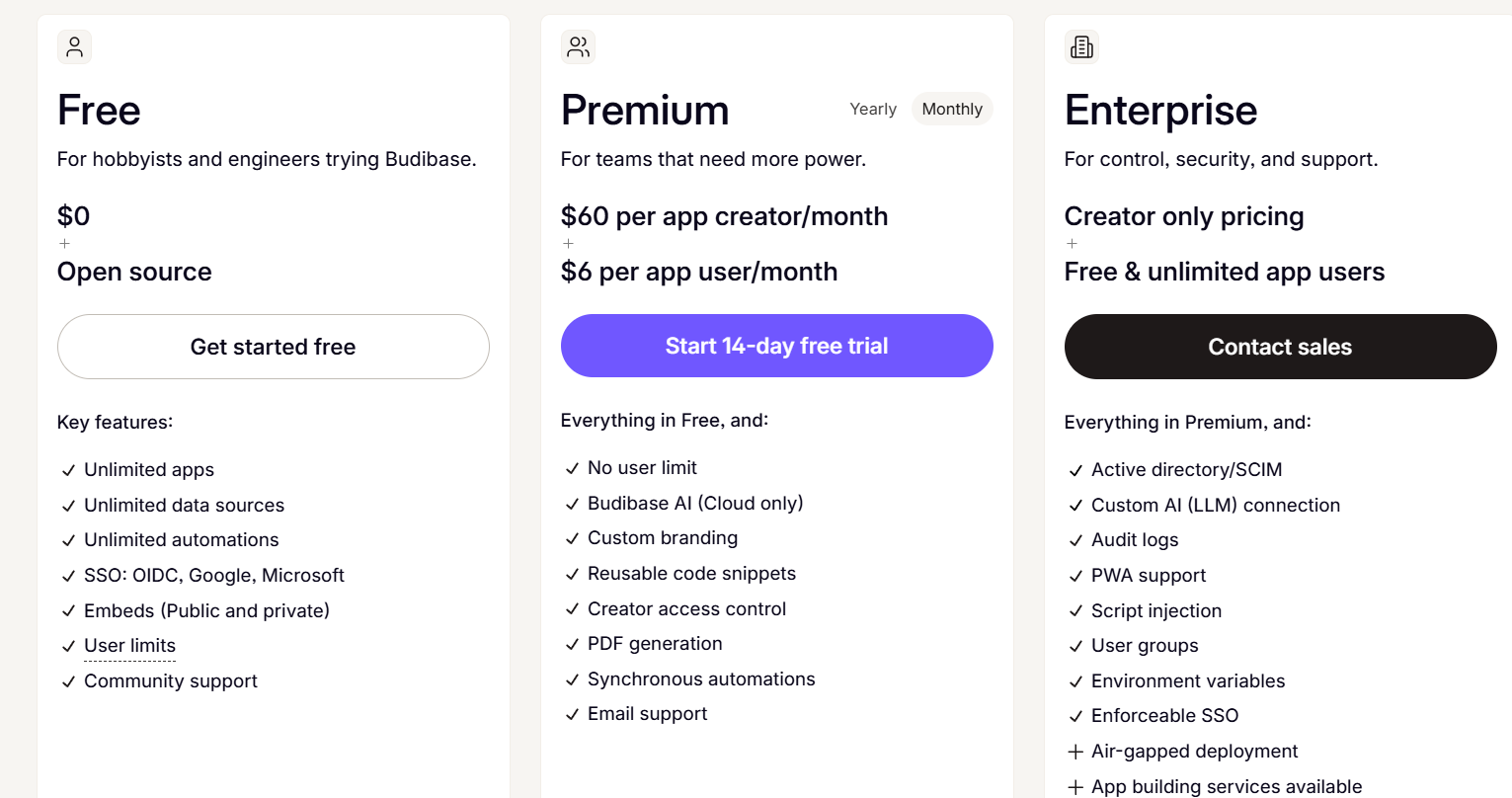Viewport: 1512px width, 798px height.
Task: Click the underlined User limits item
Action: (x=129, y=646)
